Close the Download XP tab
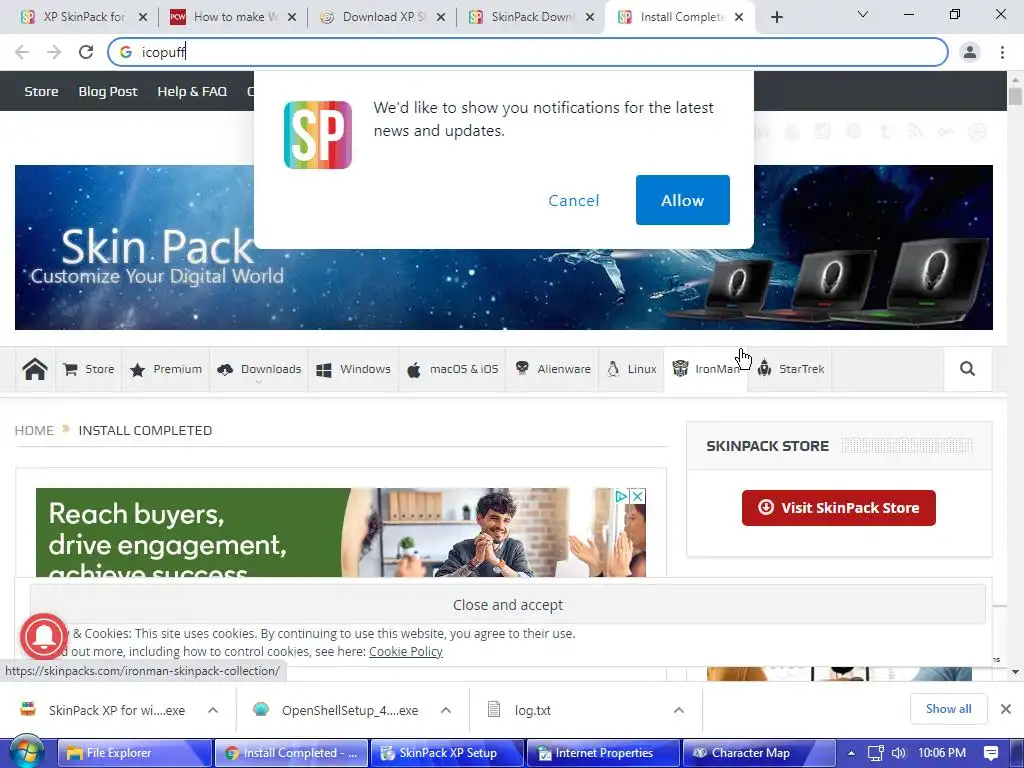The width and height of the screenshot is (1024, 768). pyautogui.click(x=441, y=17)
